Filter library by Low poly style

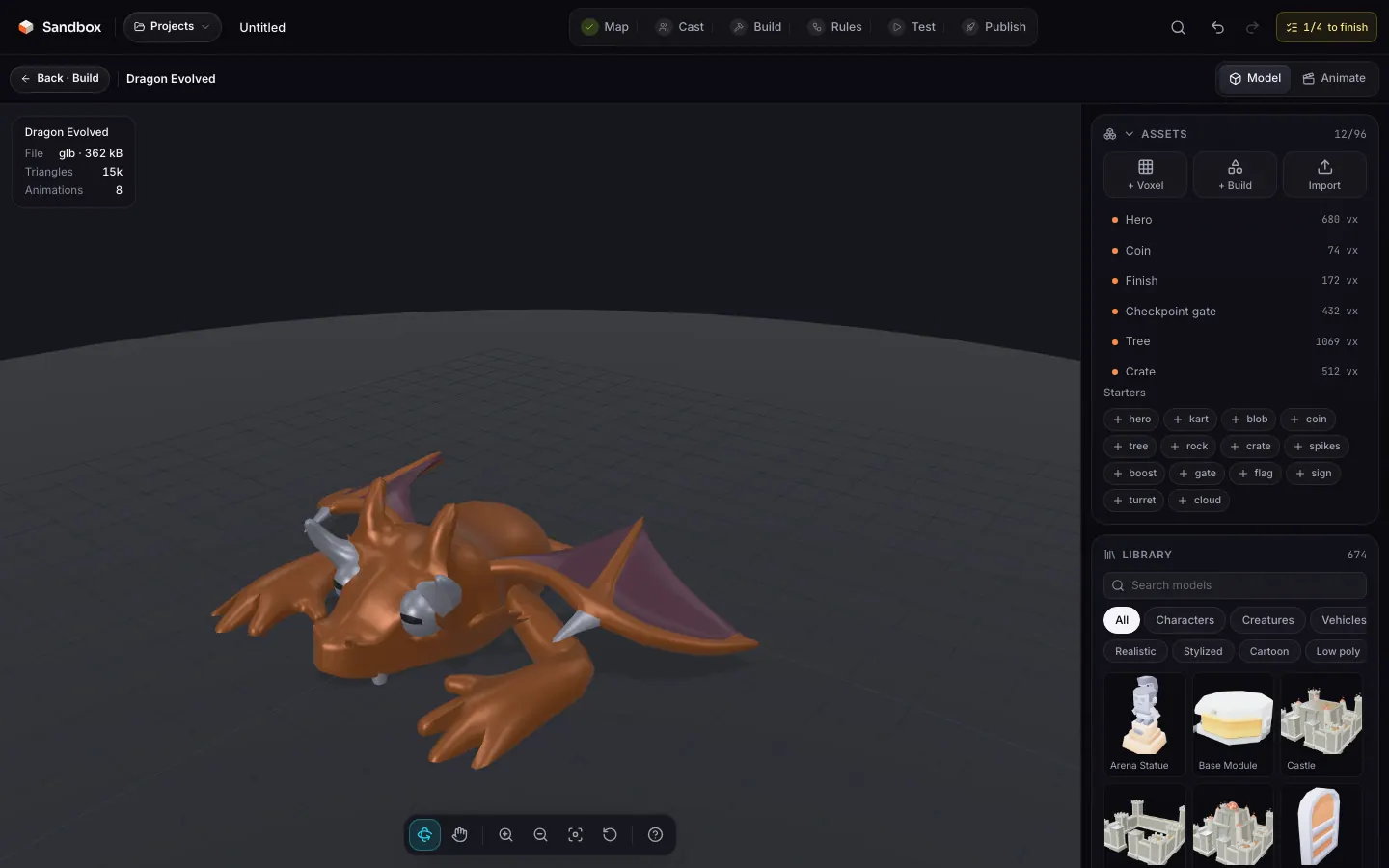click(1337, 652)
